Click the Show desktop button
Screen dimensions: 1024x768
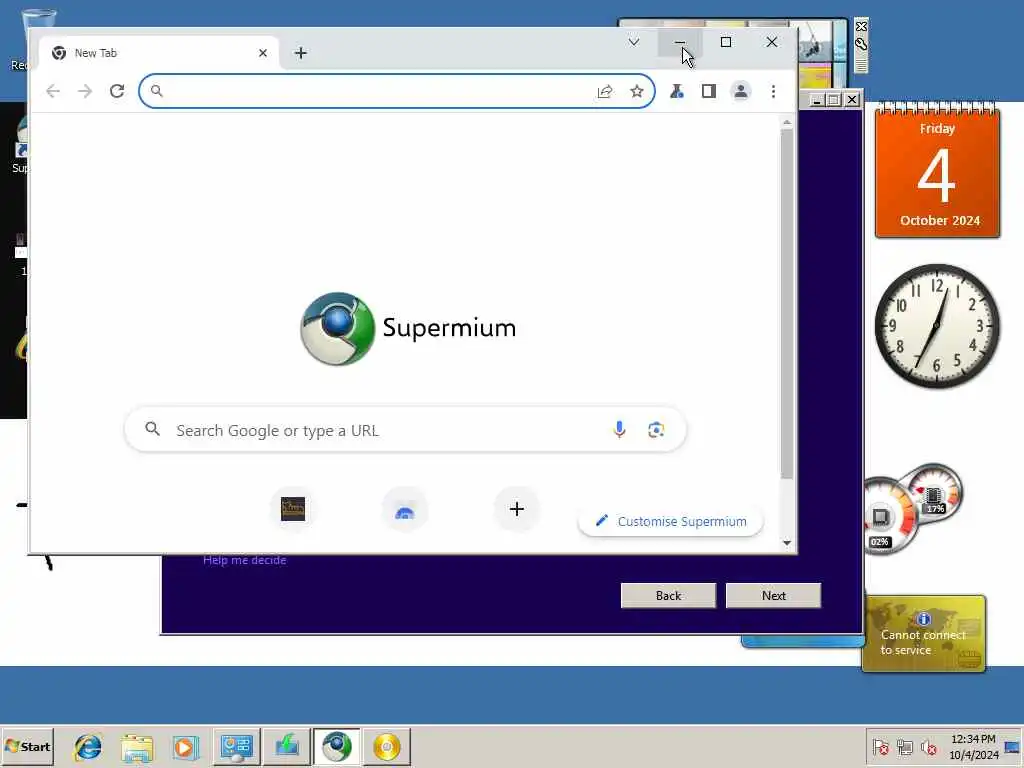(x=1013, y=746)
